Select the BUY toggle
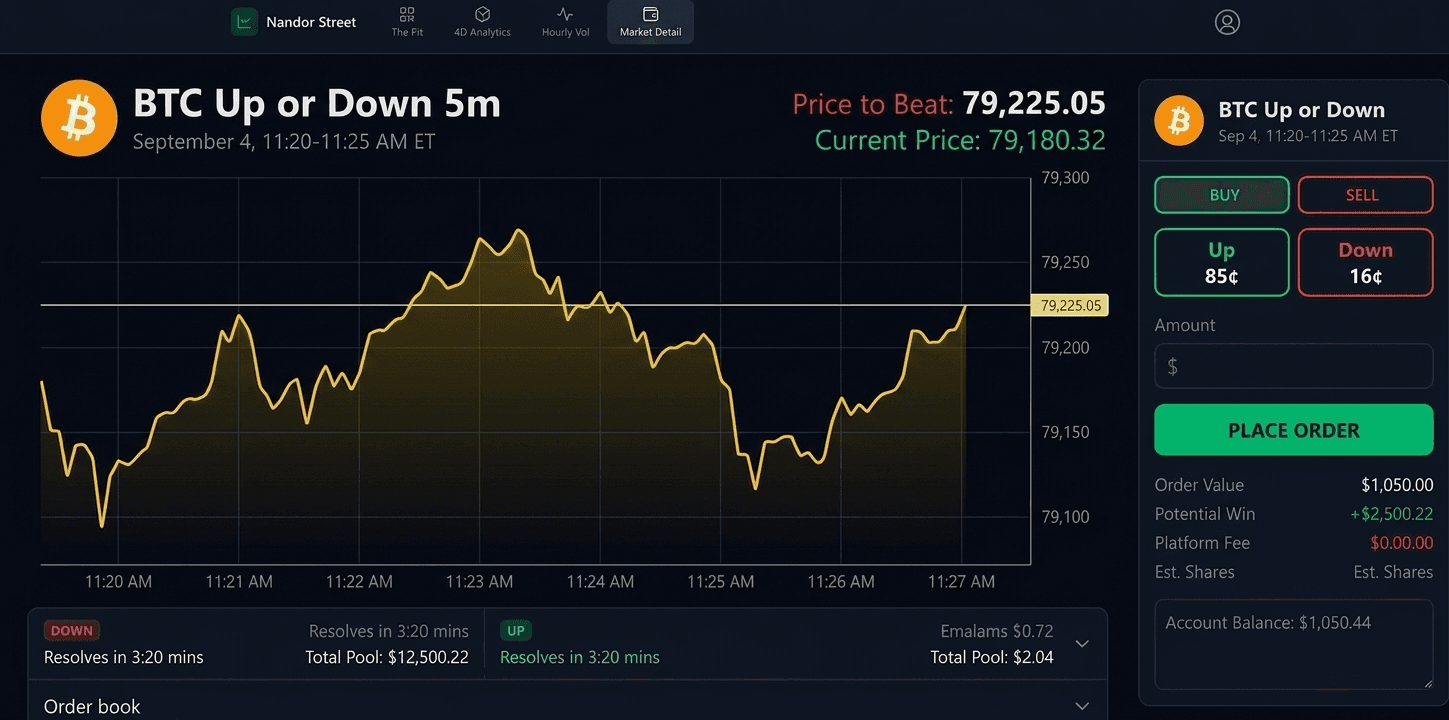 (1222, 195)
